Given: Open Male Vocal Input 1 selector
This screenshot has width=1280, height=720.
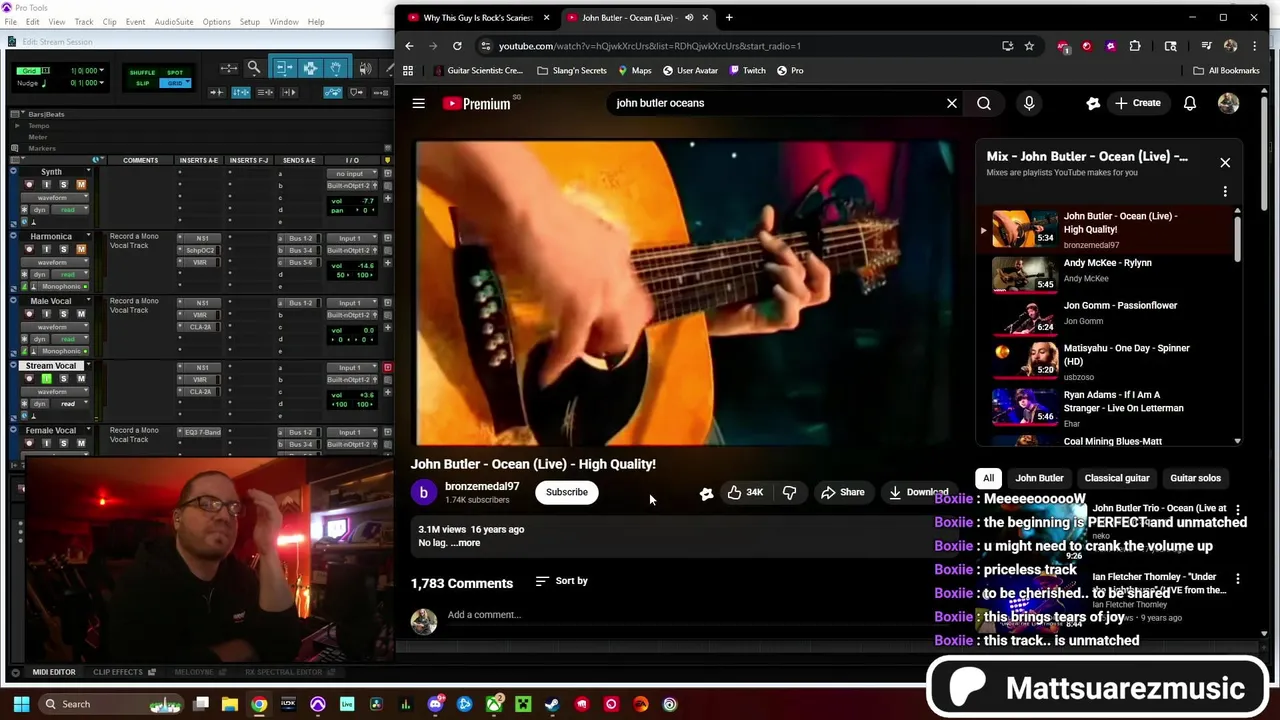Looking at the screenshot, I should coord(351,303).
